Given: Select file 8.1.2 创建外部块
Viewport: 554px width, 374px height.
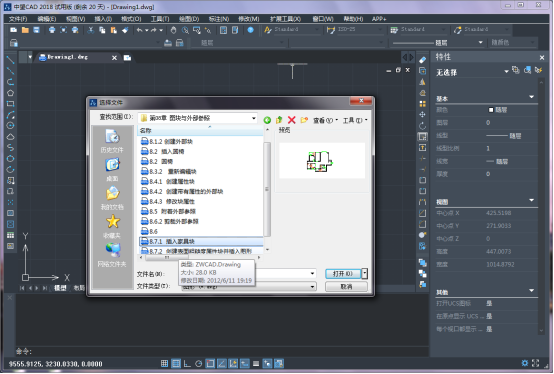Looking at the screenshot, I should pos(166,142).
